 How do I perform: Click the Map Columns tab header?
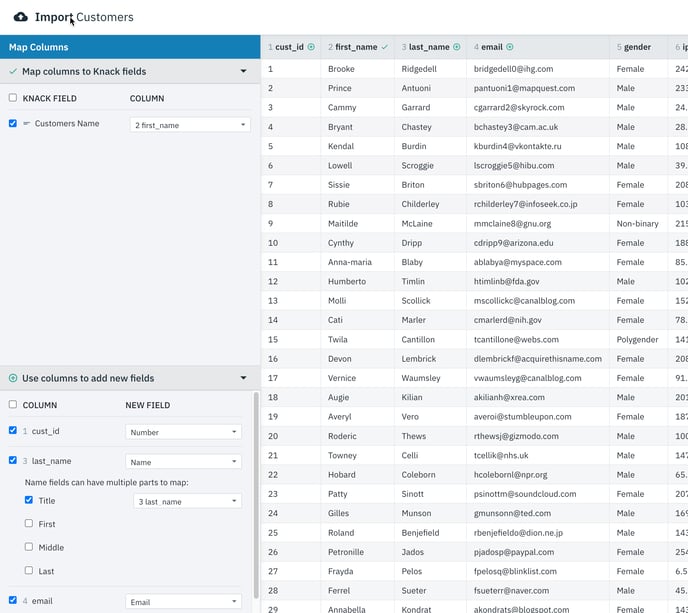[x=130, y=47]
